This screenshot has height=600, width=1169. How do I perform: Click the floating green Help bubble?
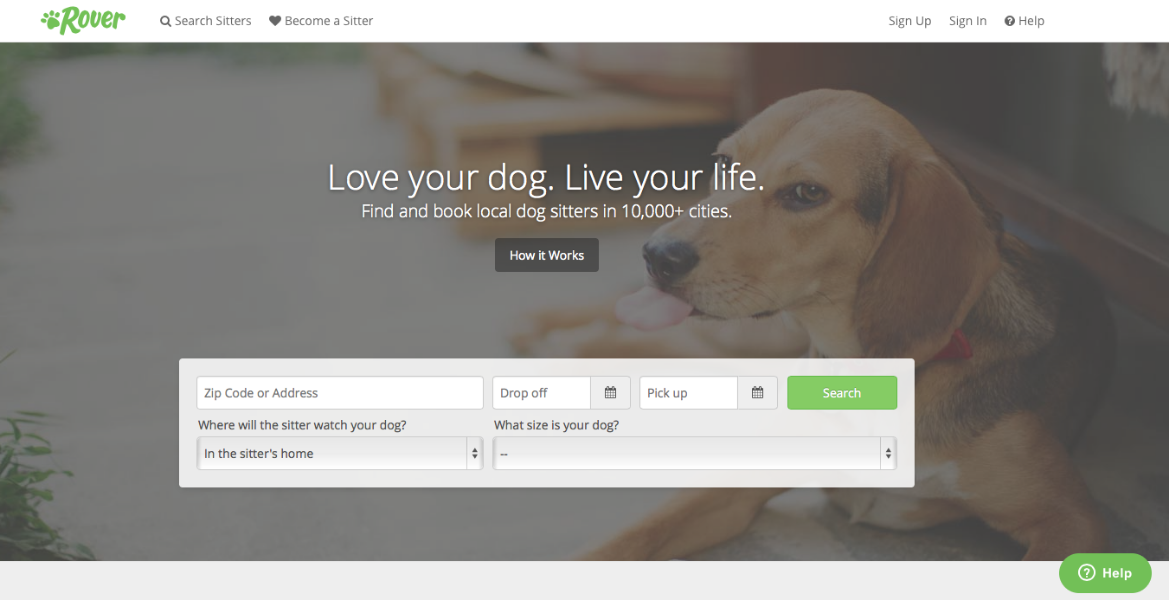pos(1105,572)
